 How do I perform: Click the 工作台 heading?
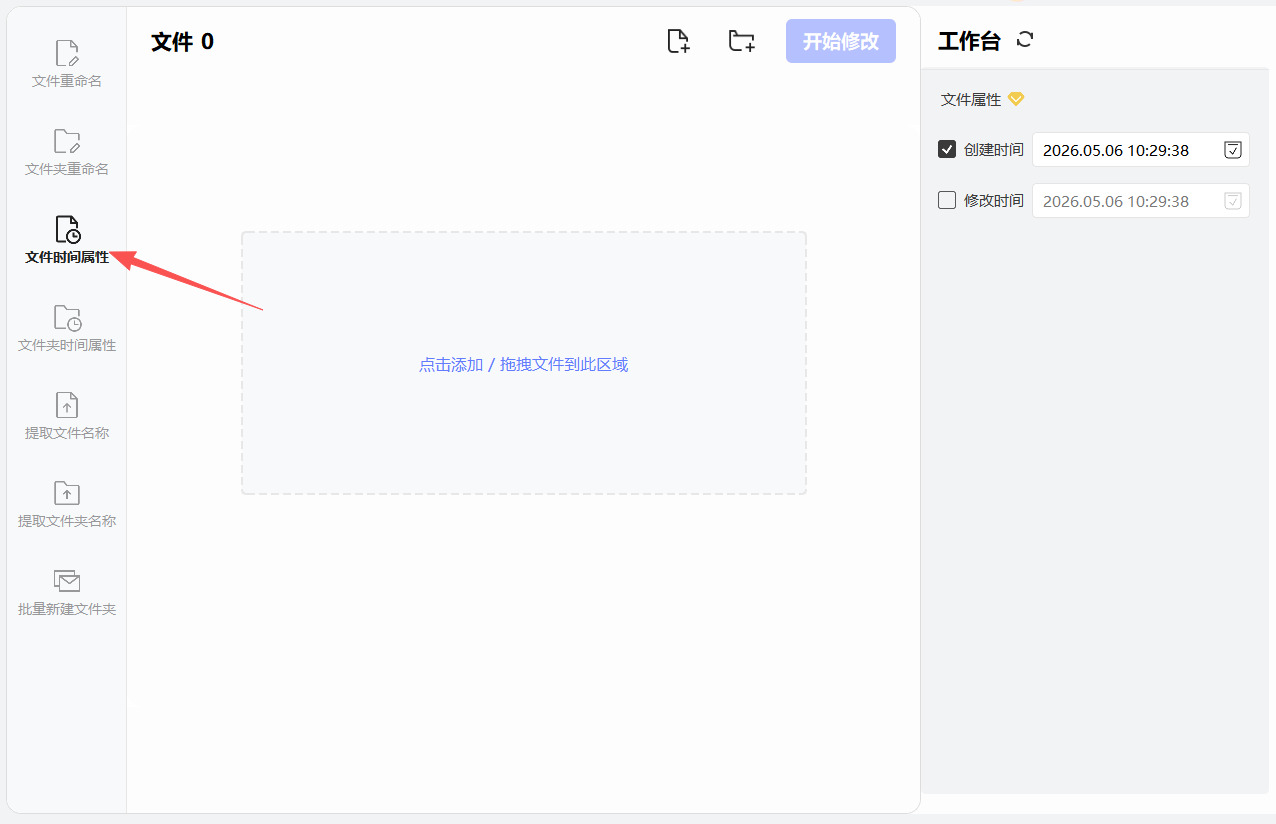(969, 41)
